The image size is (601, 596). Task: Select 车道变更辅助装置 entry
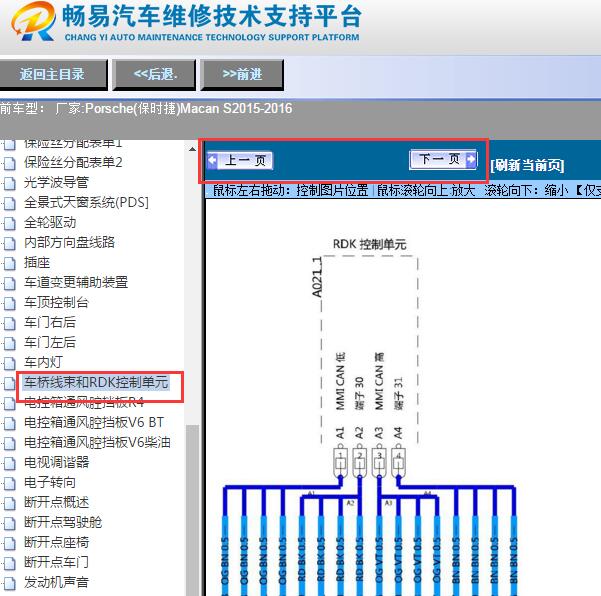point(76,282)
